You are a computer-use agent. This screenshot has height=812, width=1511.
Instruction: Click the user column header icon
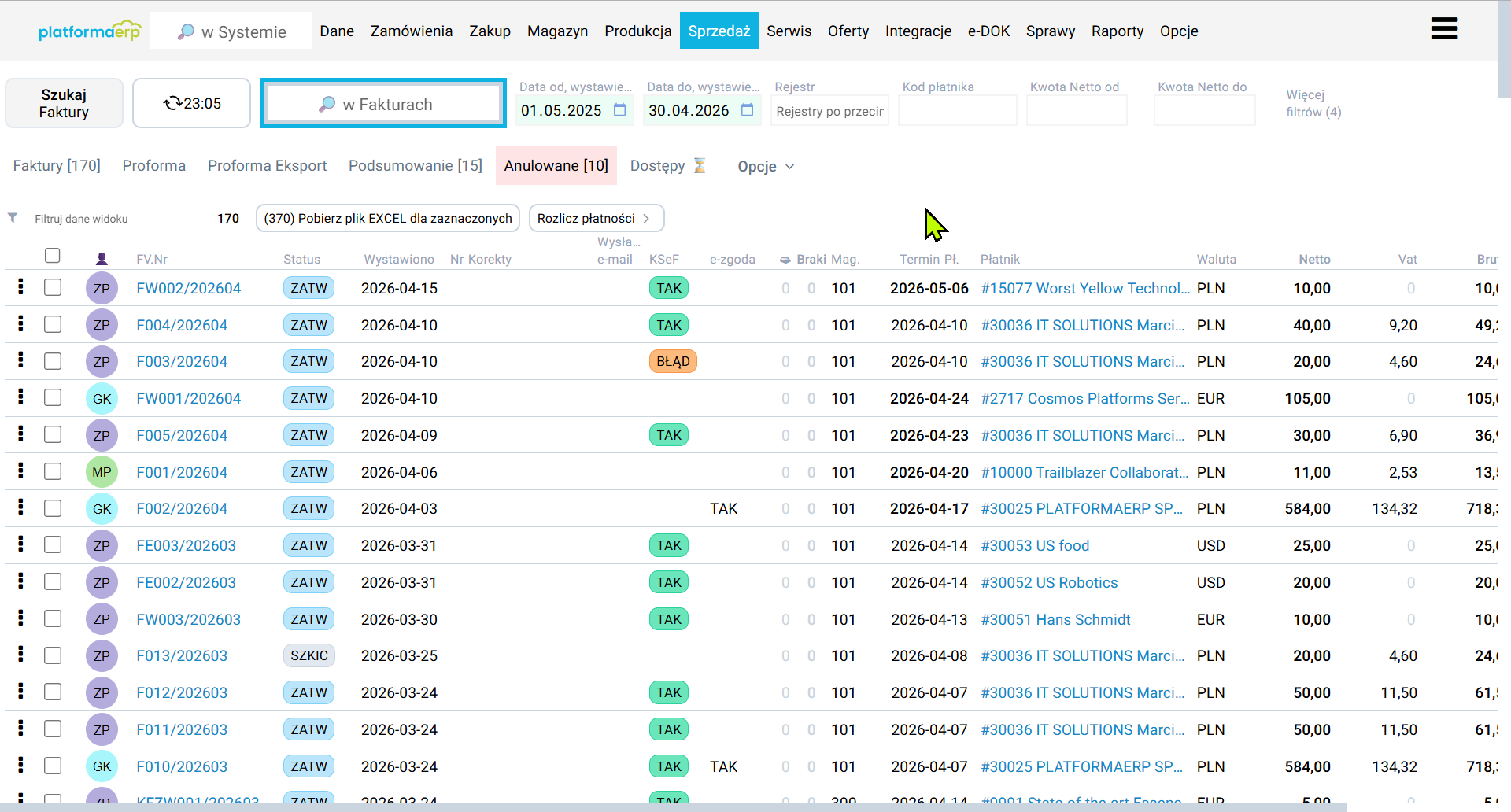[x=102, y=259]
